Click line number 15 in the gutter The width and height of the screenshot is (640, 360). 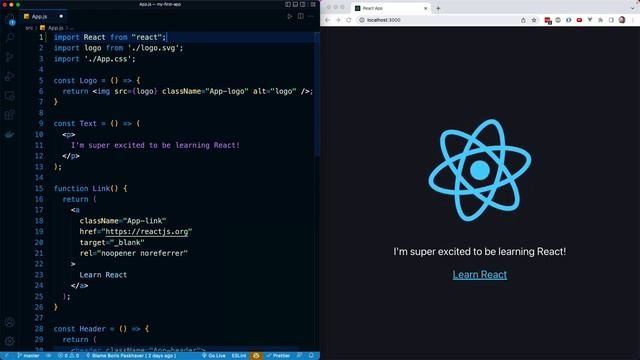coord(39,189)
